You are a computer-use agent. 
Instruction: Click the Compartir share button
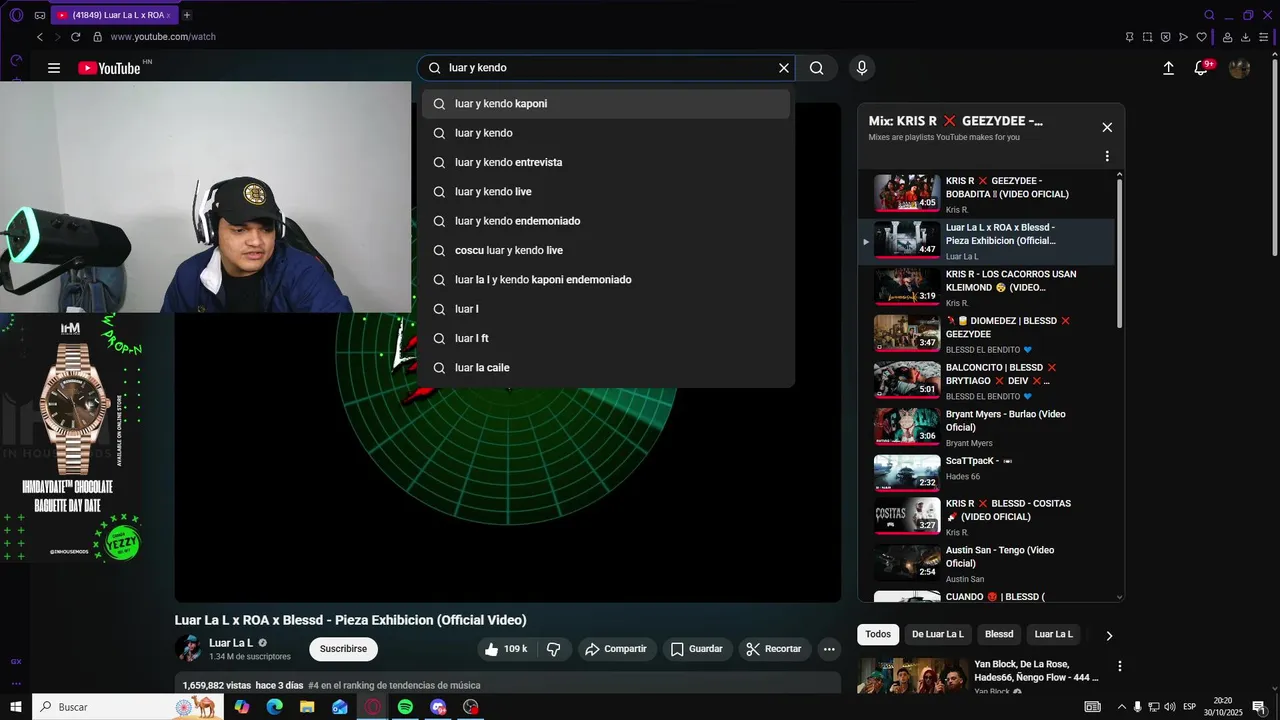tap(616, 649)
